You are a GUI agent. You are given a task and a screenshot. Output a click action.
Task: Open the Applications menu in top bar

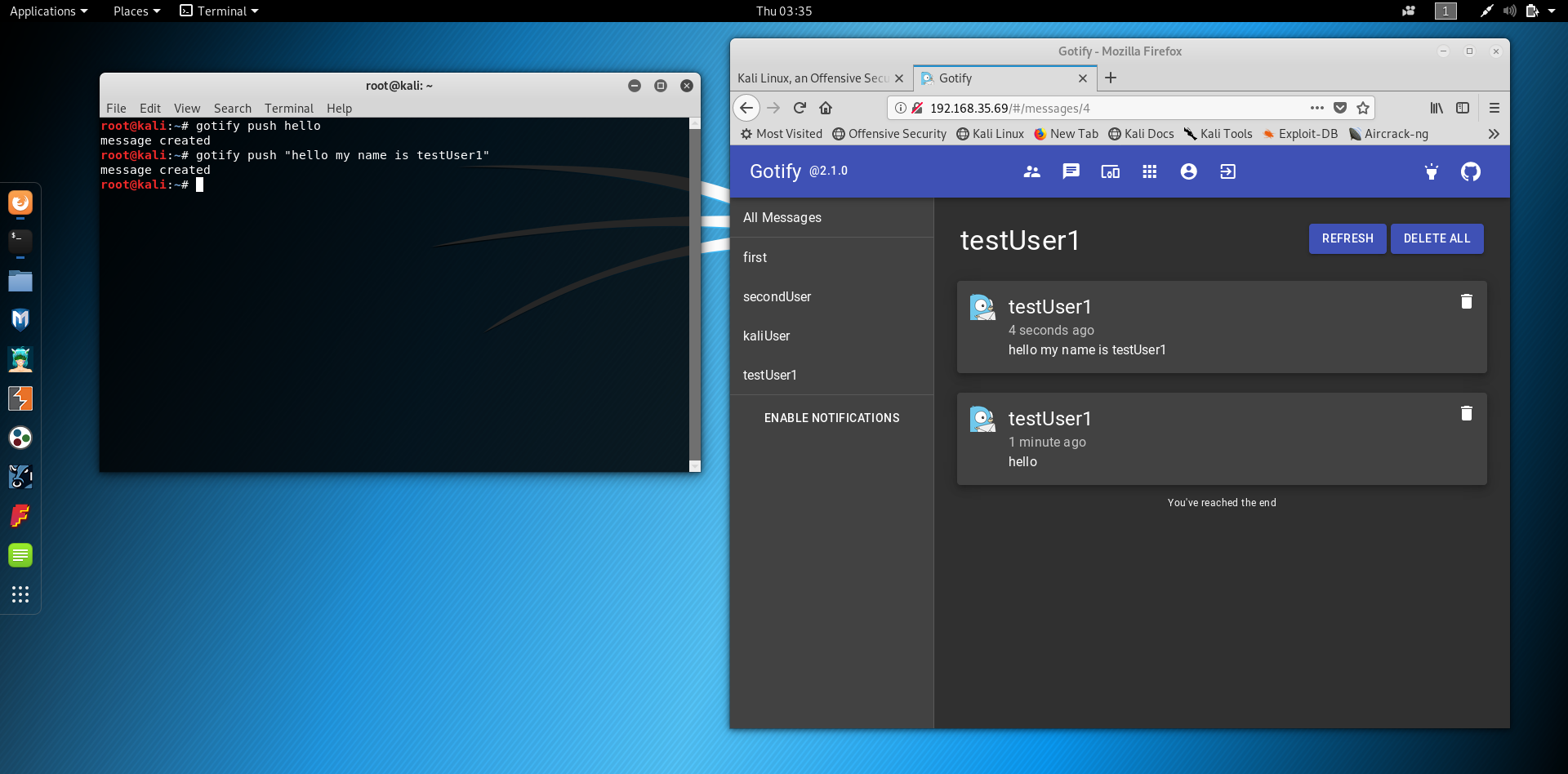(48, 11)
